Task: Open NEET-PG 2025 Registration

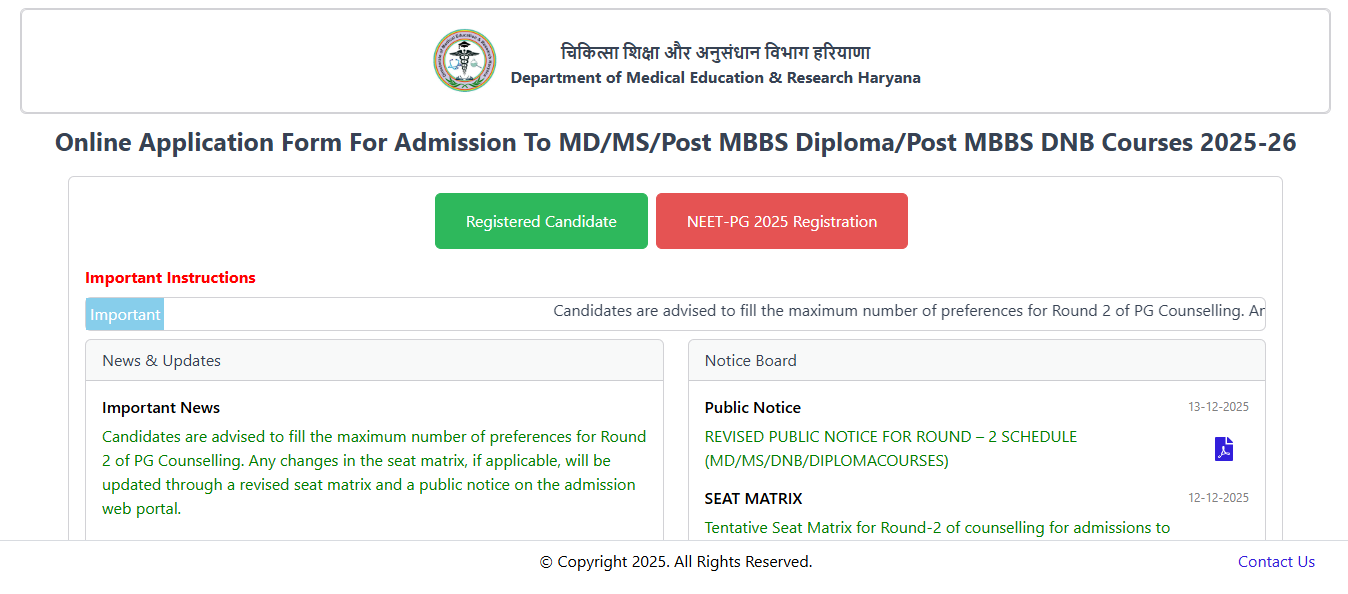Action: [781, 221]
